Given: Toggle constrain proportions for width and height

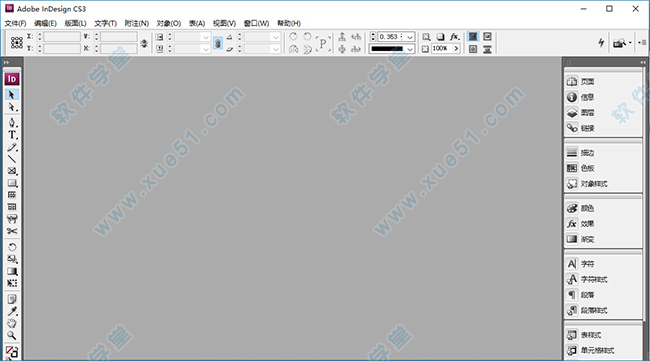Looking at the screenshot, I should click(144, 43).
